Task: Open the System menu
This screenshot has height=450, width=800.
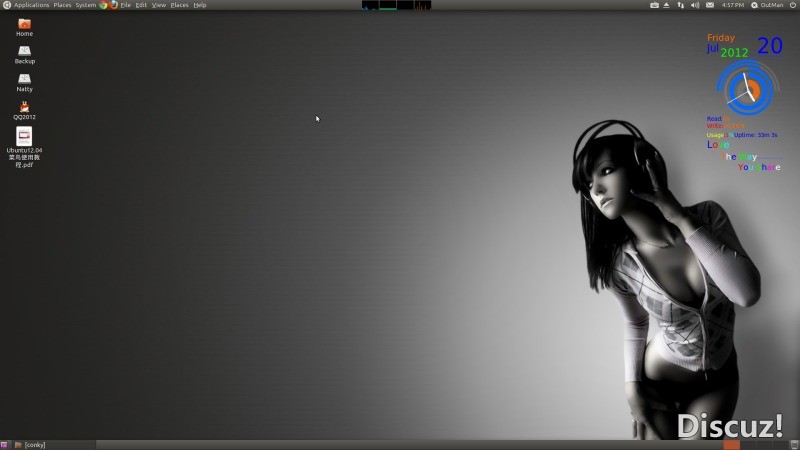Action: point(86,5)
